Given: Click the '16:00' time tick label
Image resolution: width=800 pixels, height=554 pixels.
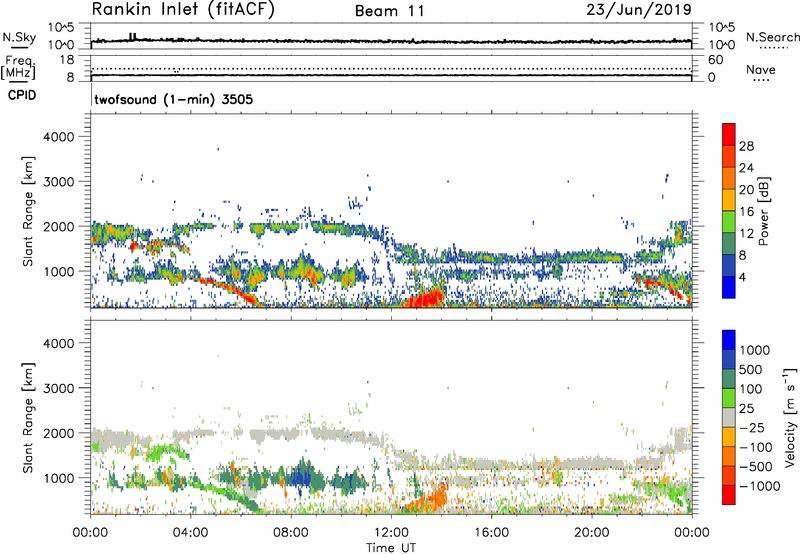Looking at the screenshot, I should coord(491,533).
